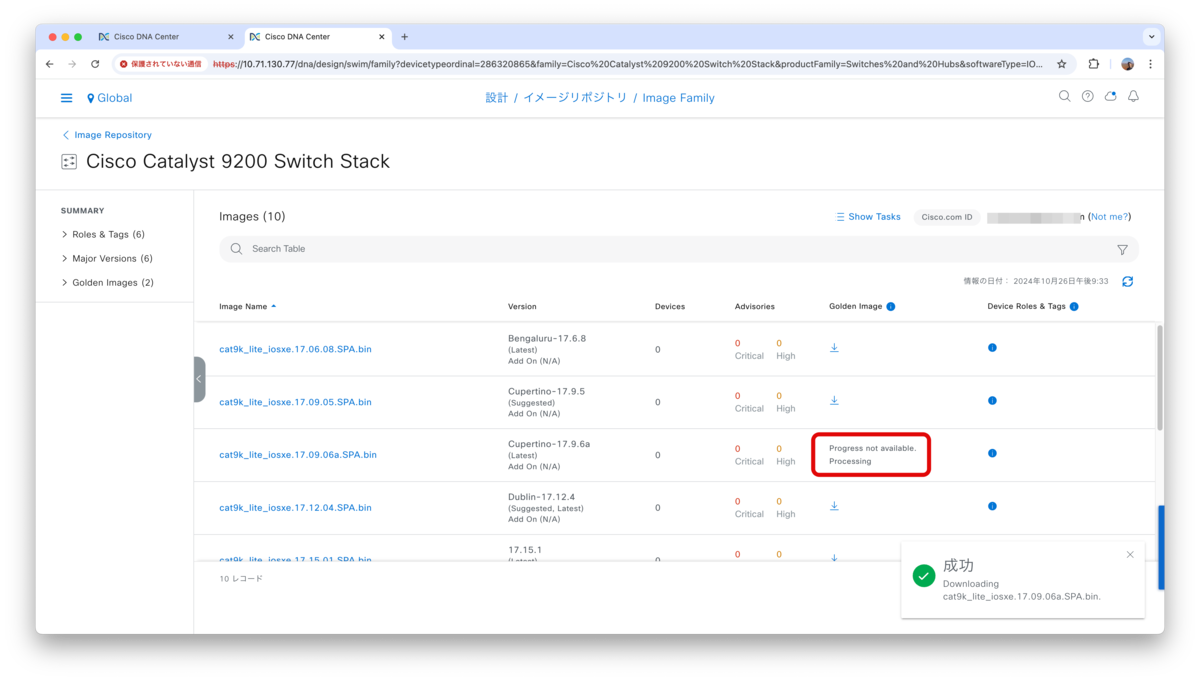This screenshot has height=681, width=1200.
Task: Bookmark this page with star icon
Action: (1061, 64)
